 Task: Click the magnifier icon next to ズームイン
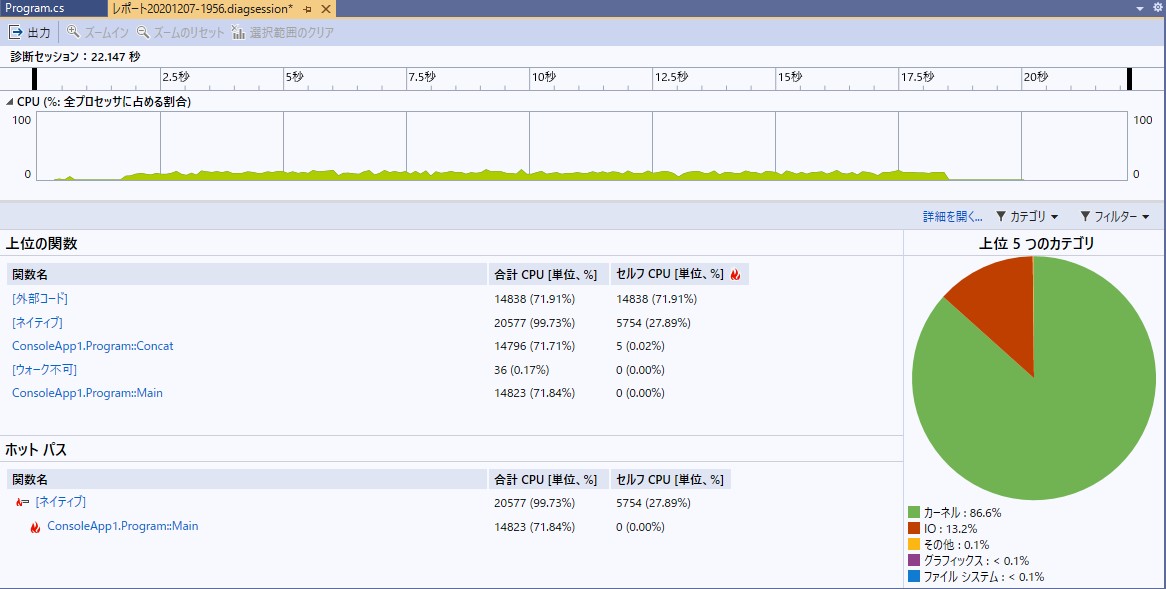[x=72, y=32]
